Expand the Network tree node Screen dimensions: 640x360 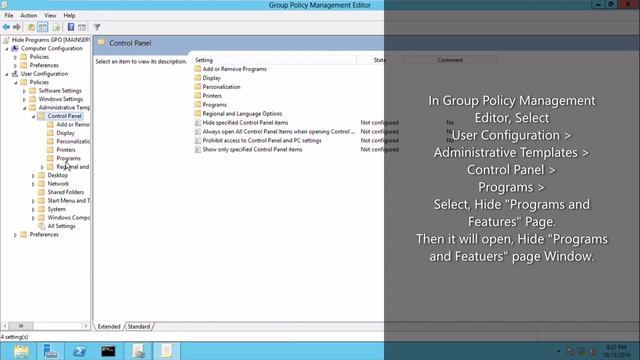tap(33, 184)
